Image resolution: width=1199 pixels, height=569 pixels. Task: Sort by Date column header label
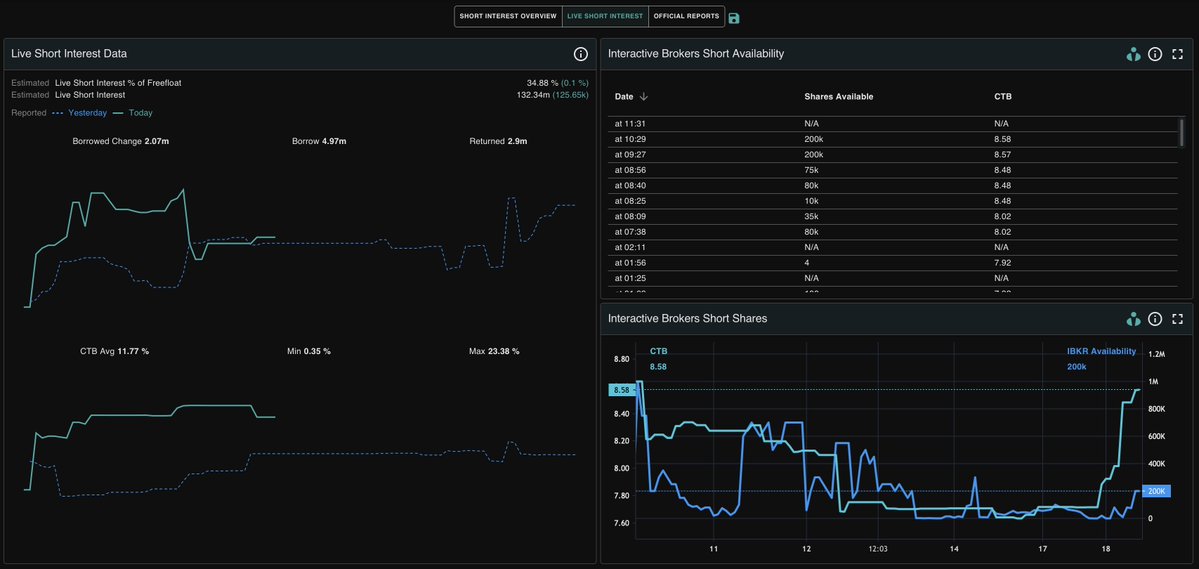624,96
